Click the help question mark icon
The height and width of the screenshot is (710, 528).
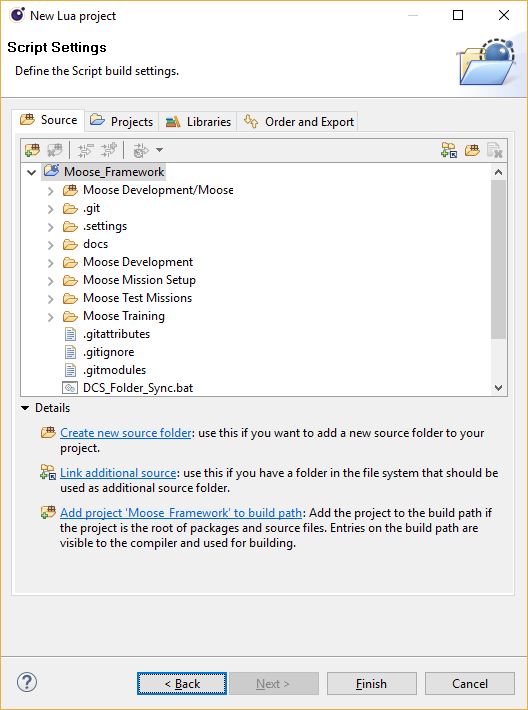click(27, 682)
